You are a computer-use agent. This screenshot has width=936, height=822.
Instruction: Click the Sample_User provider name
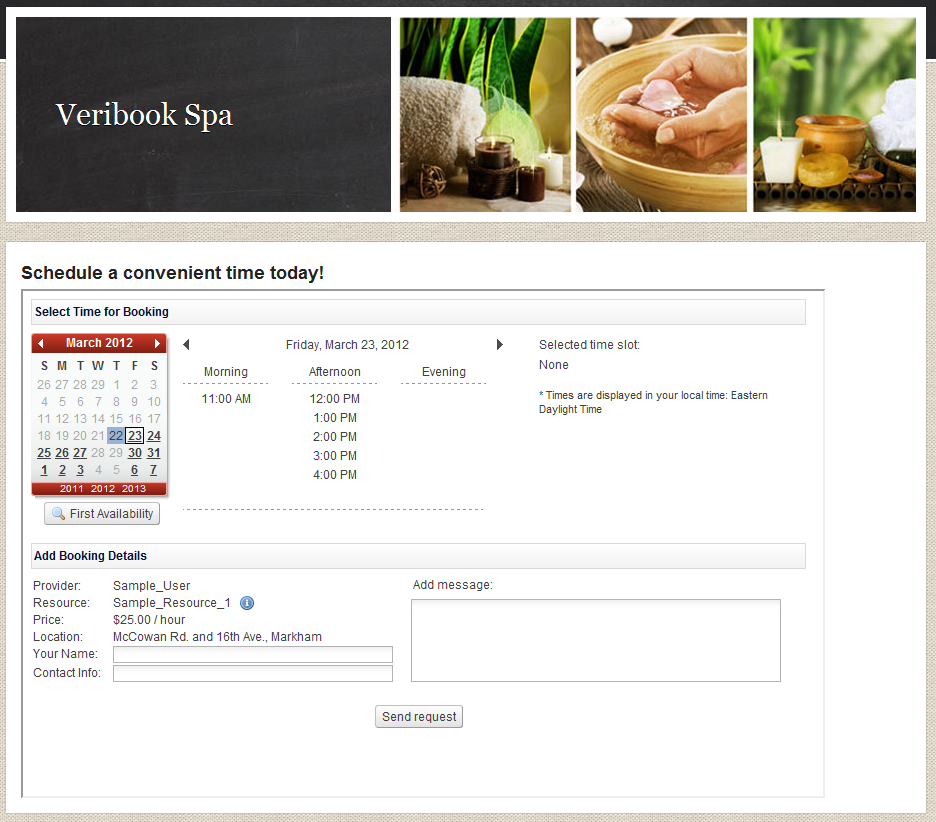(x=152, y=586)
